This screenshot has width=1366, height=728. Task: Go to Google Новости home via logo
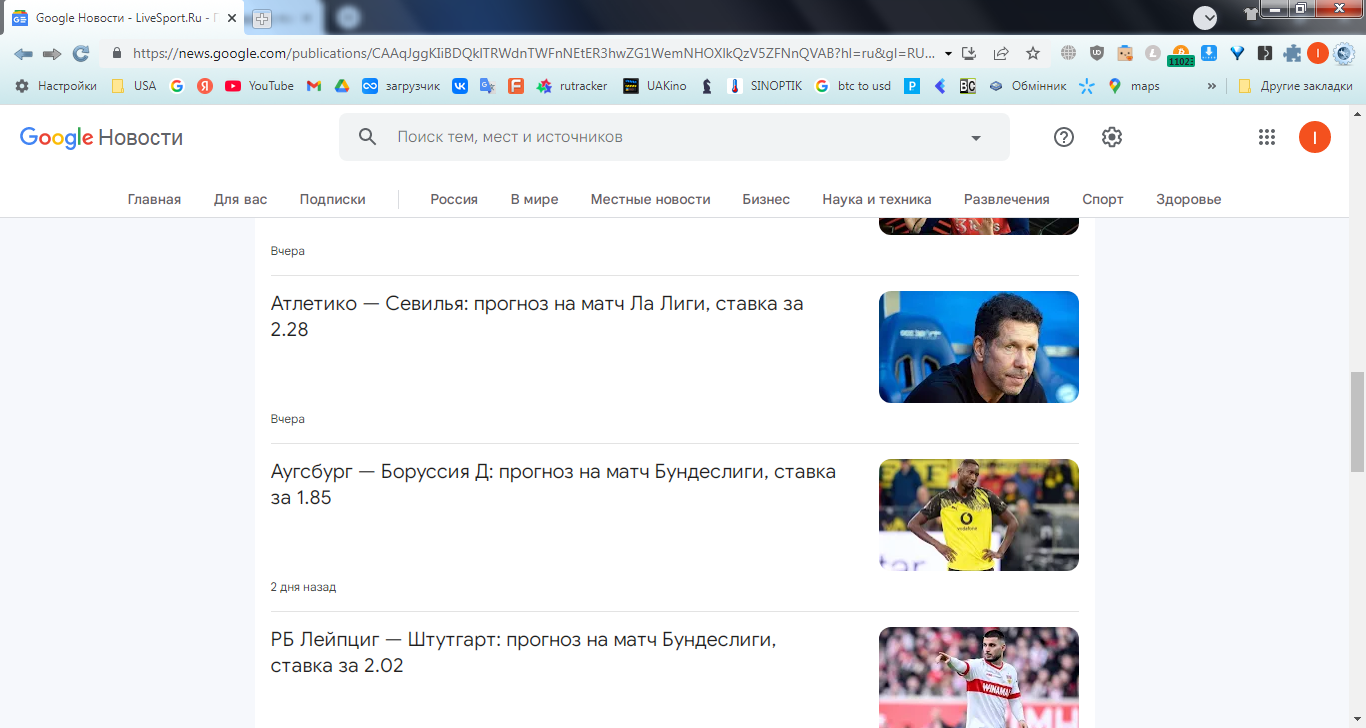pyautogui.click(x=101, y=138)
